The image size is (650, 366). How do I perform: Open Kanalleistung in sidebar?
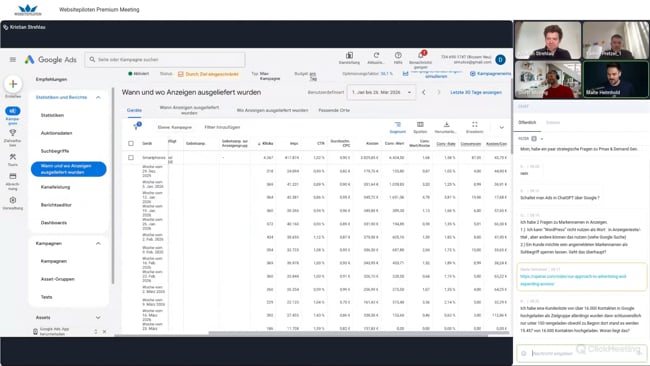pyautogui.click(x=55, y=187)
